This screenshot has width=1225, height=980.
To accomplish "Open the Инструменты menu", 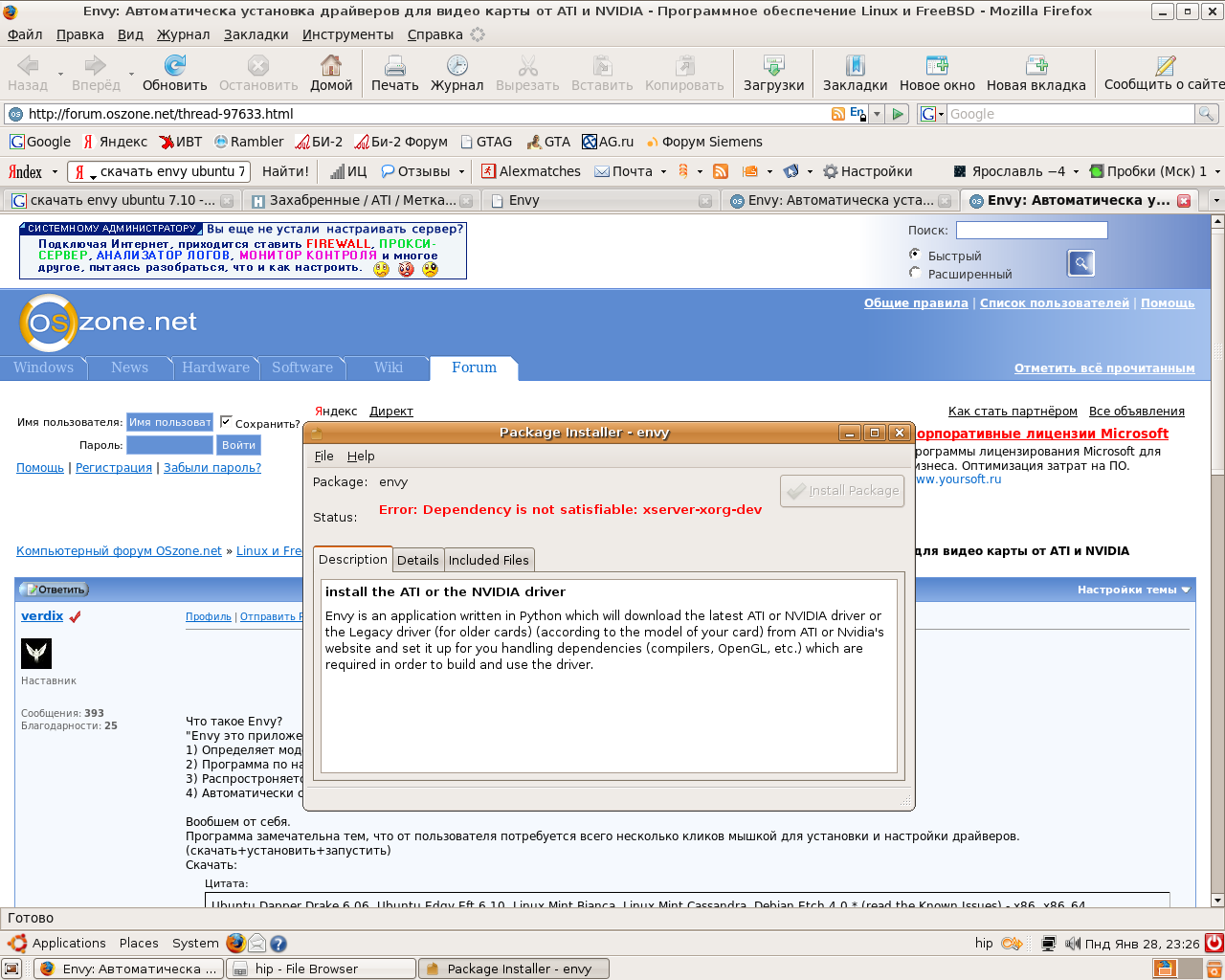I will pyautogui.click(x=347, y=34).
